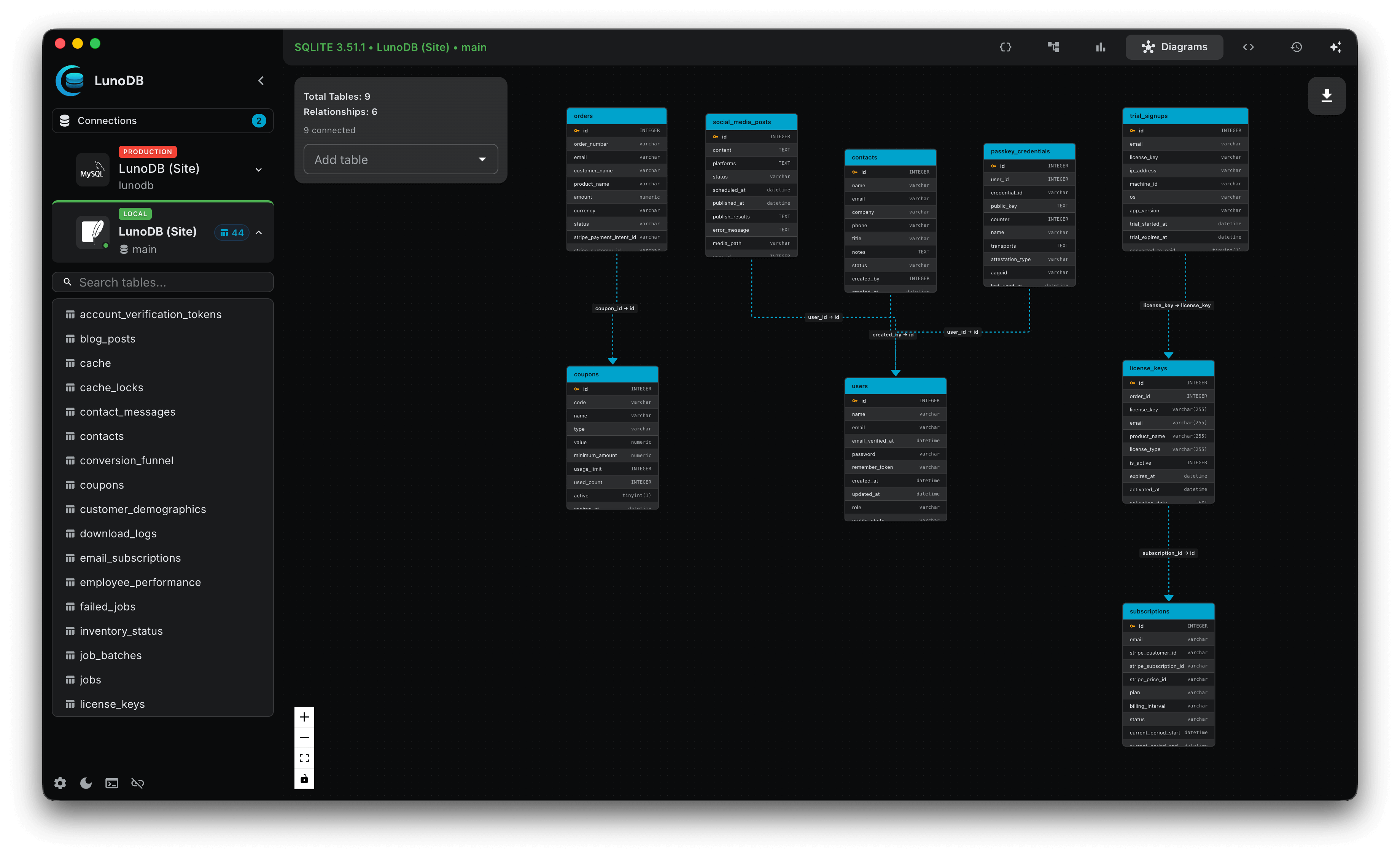Switch to the code view

click(1248, 47)
